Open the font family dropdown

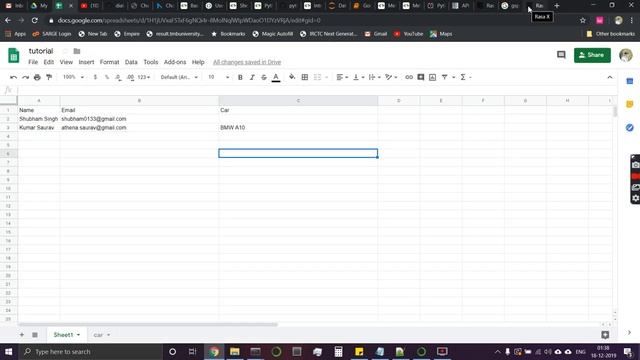[x=179, y=77]
